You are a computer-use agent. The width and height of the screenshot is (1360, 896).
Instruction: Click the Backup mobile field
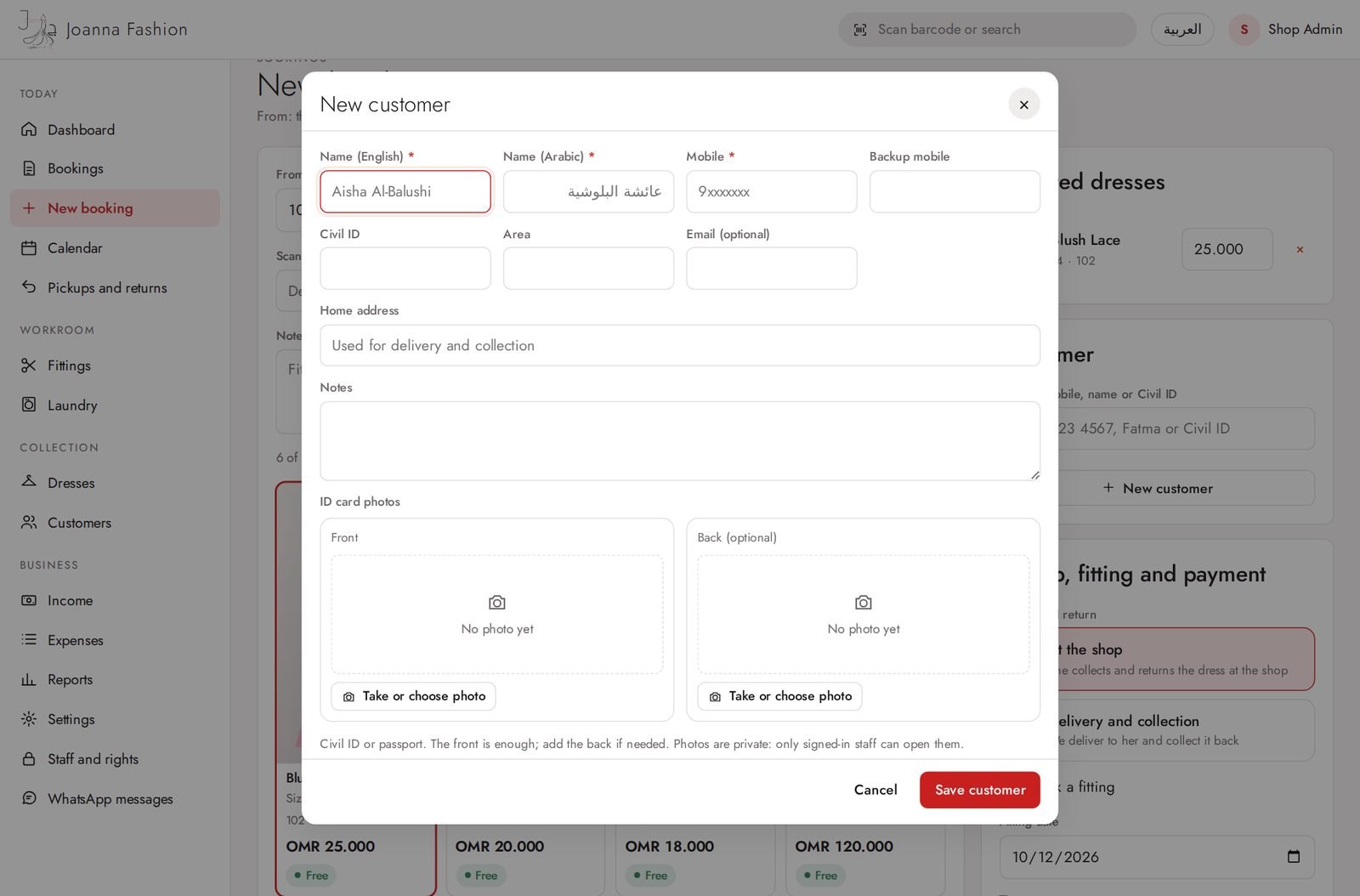pyautogui.click(x=955, y=191)
